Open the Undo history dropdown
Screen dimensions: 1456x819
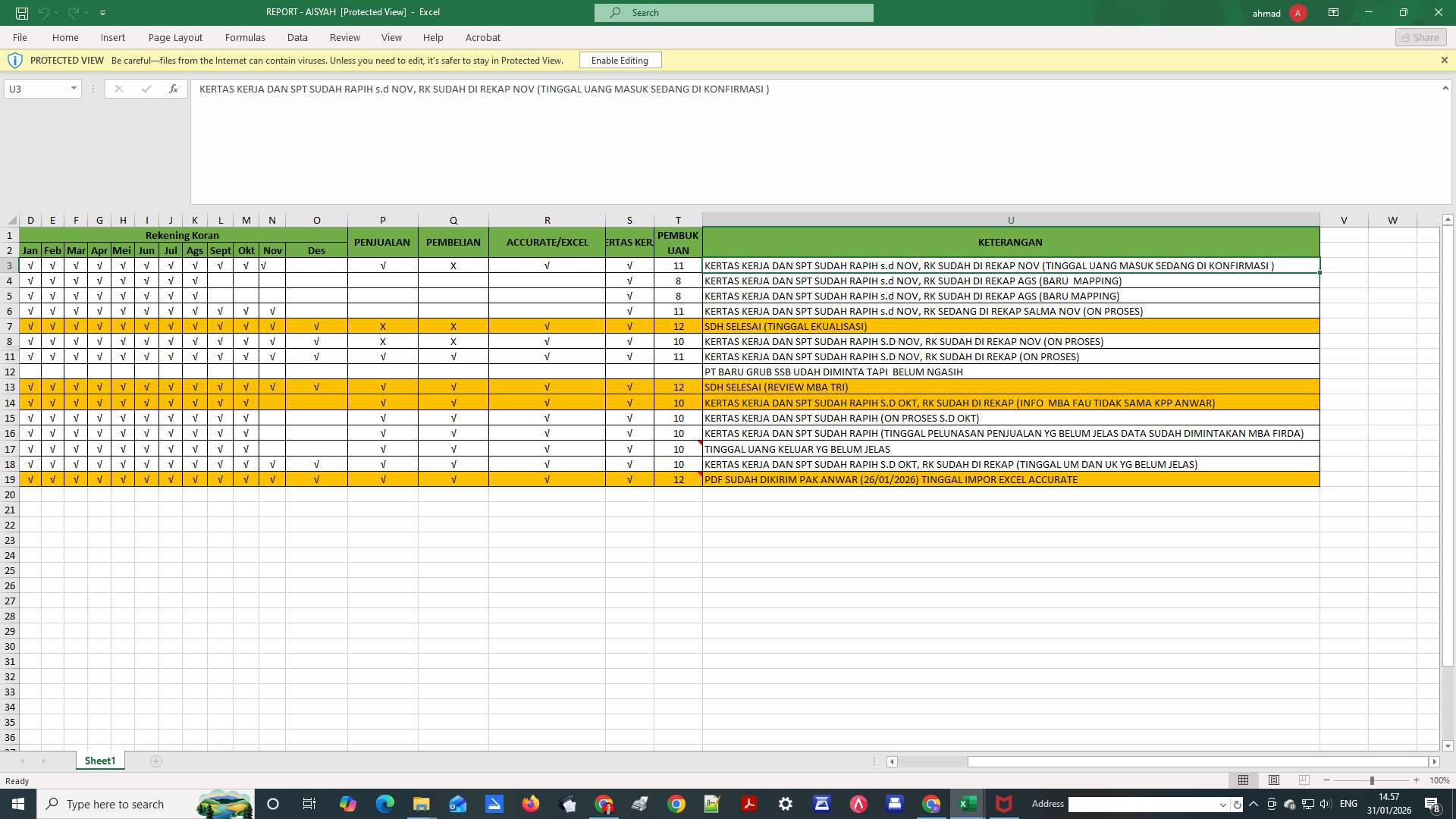click(57, 12)
